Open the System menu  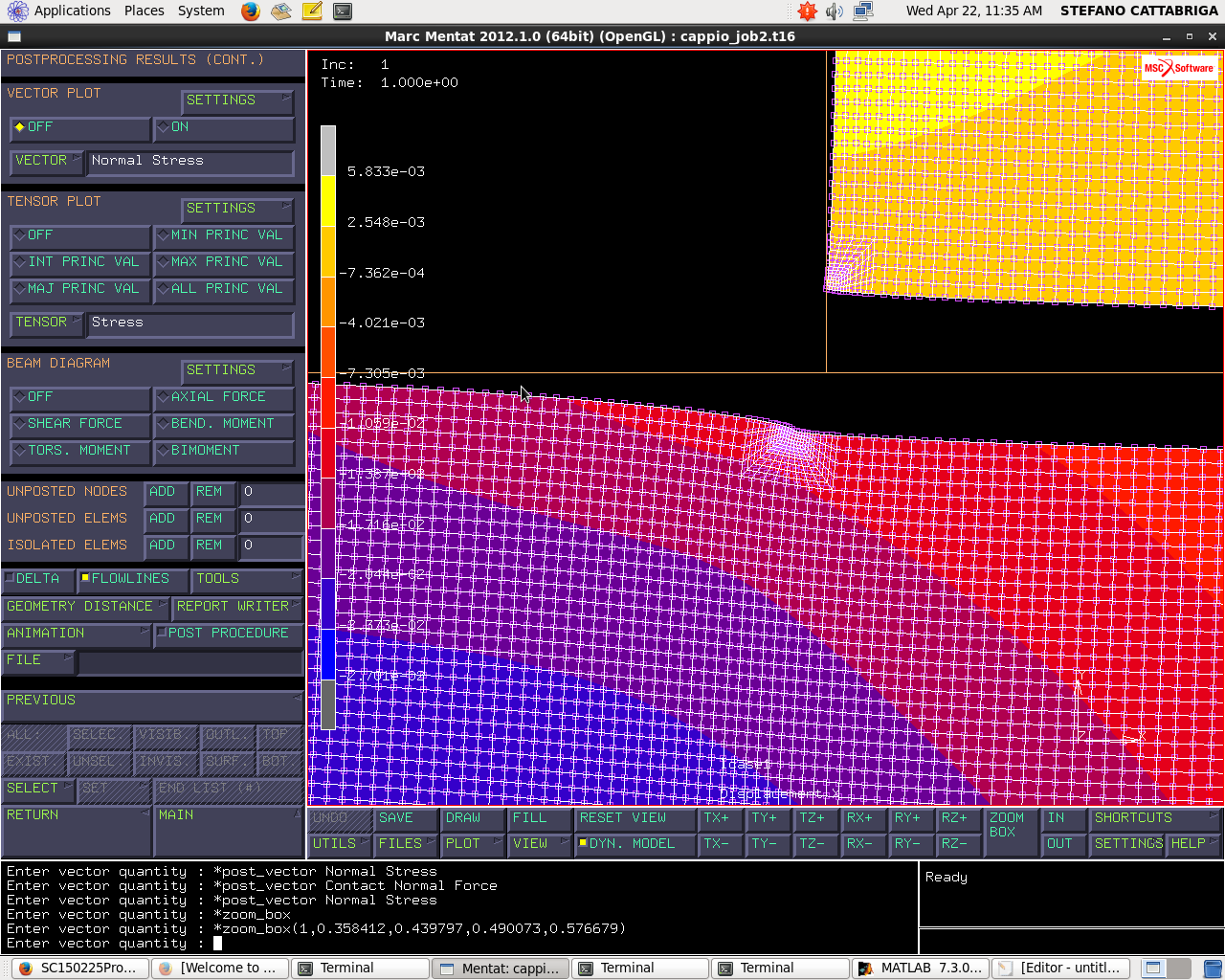pos(201,11)
